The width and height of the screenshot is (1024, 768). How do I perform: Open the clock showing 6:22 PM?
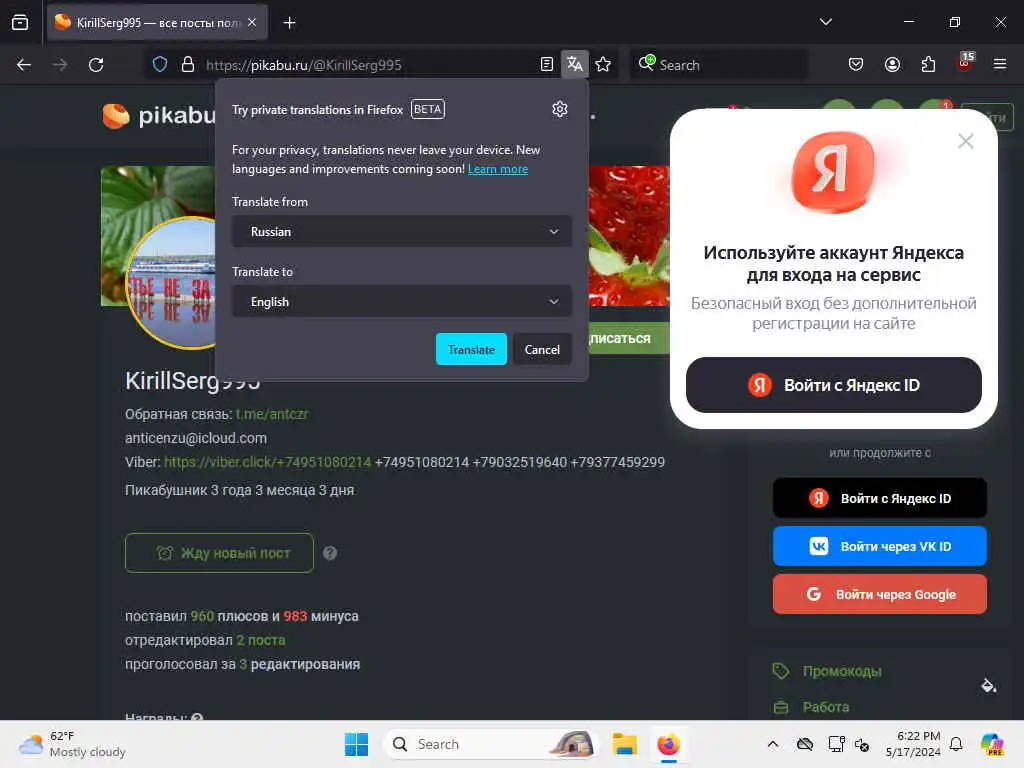pyautogui.click(x=913, y=744)
